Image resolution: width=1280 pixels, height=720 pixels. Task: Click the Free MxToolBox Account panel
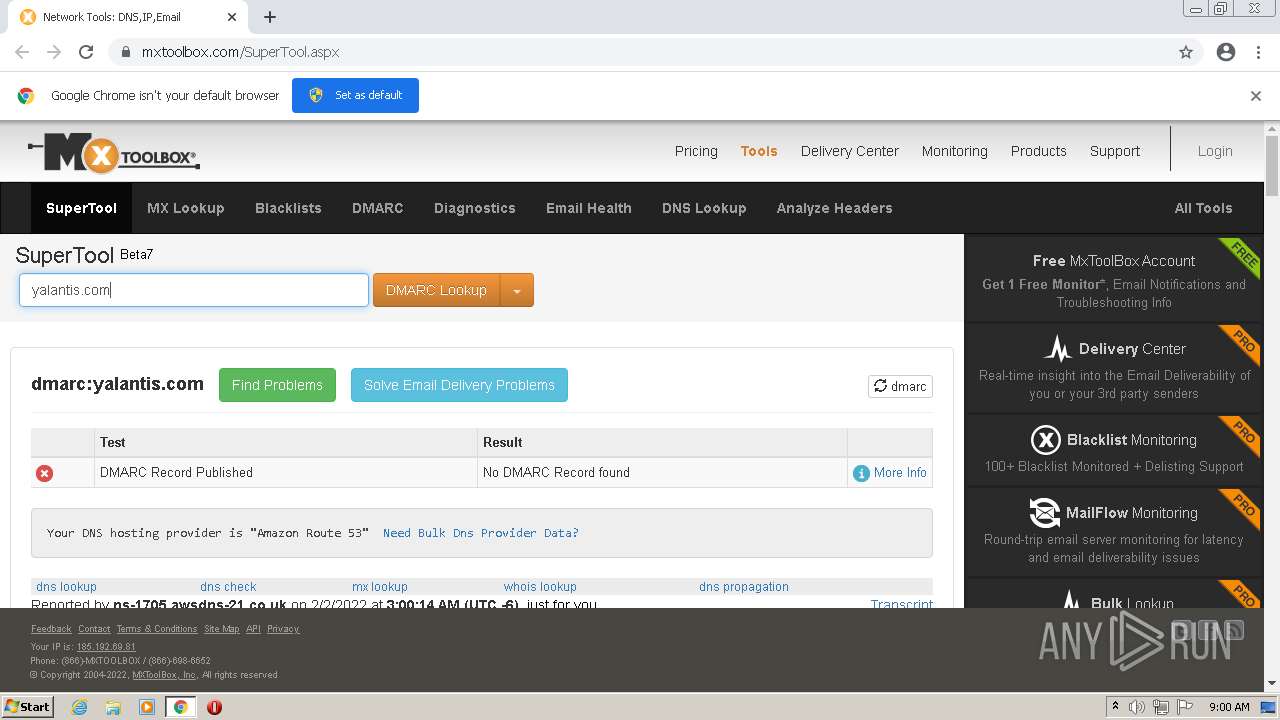pyautogui.click(x=1114, y=280)
